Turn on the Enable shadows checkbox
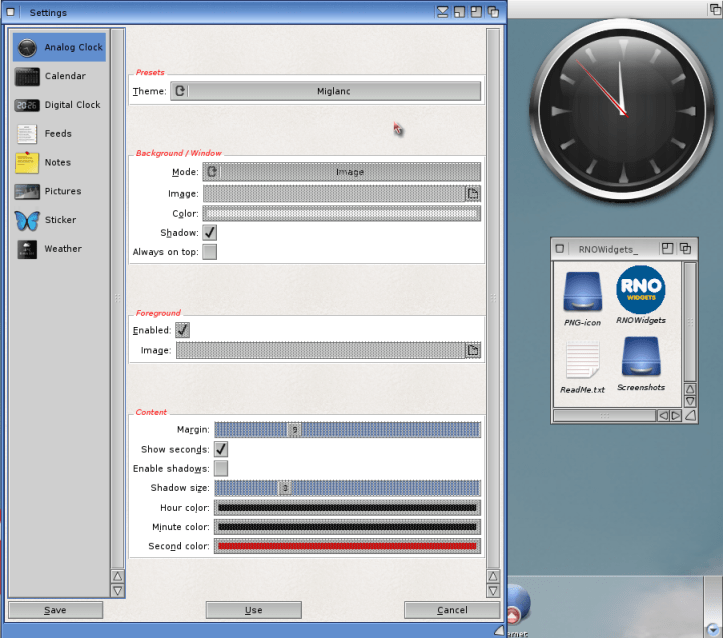The height and width of the screenshot is (638, 723). [x=221, y=469]
